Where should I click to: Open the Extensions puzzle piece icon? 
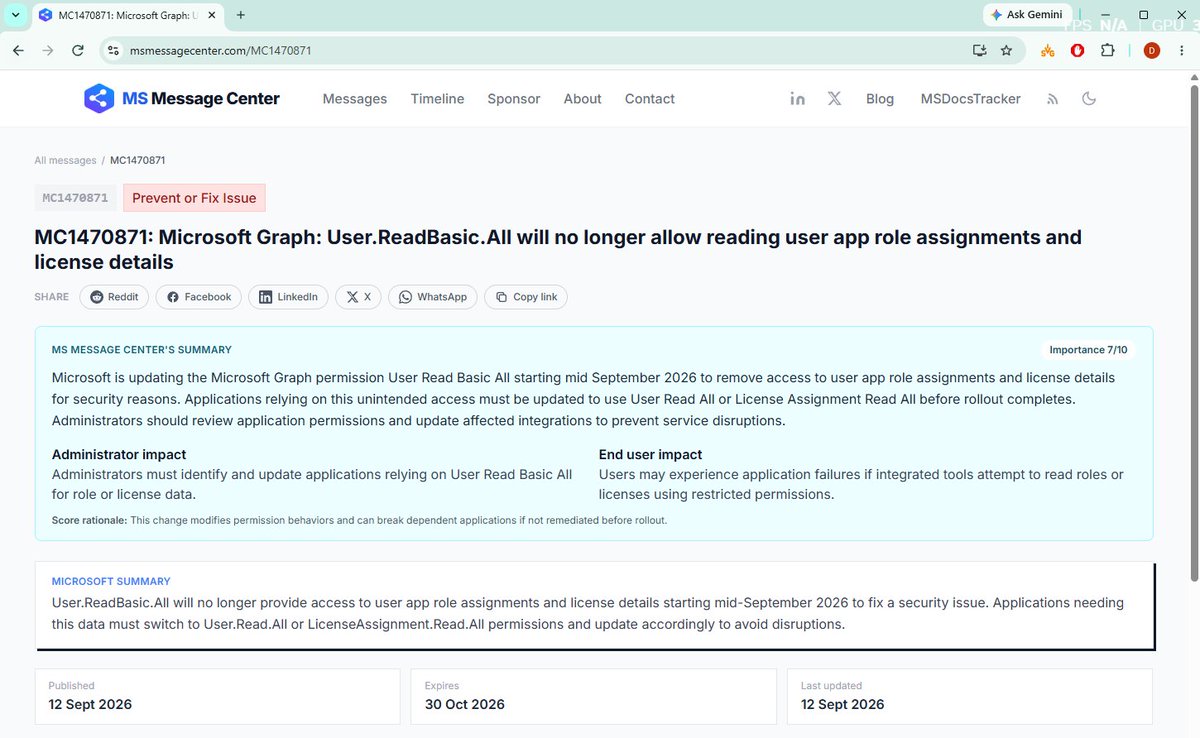coord(1107,50)
